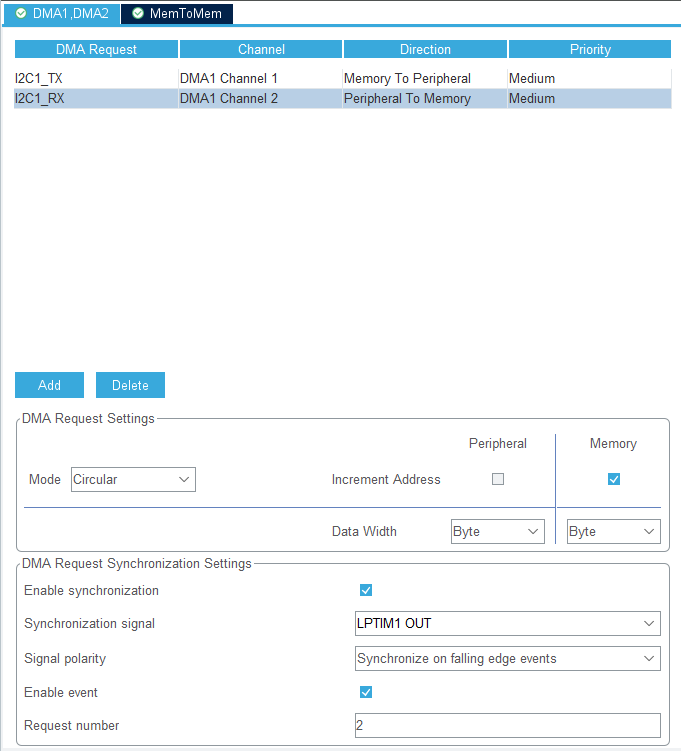Click the DMA1 Channel 2 cell

tap(261, 99)
